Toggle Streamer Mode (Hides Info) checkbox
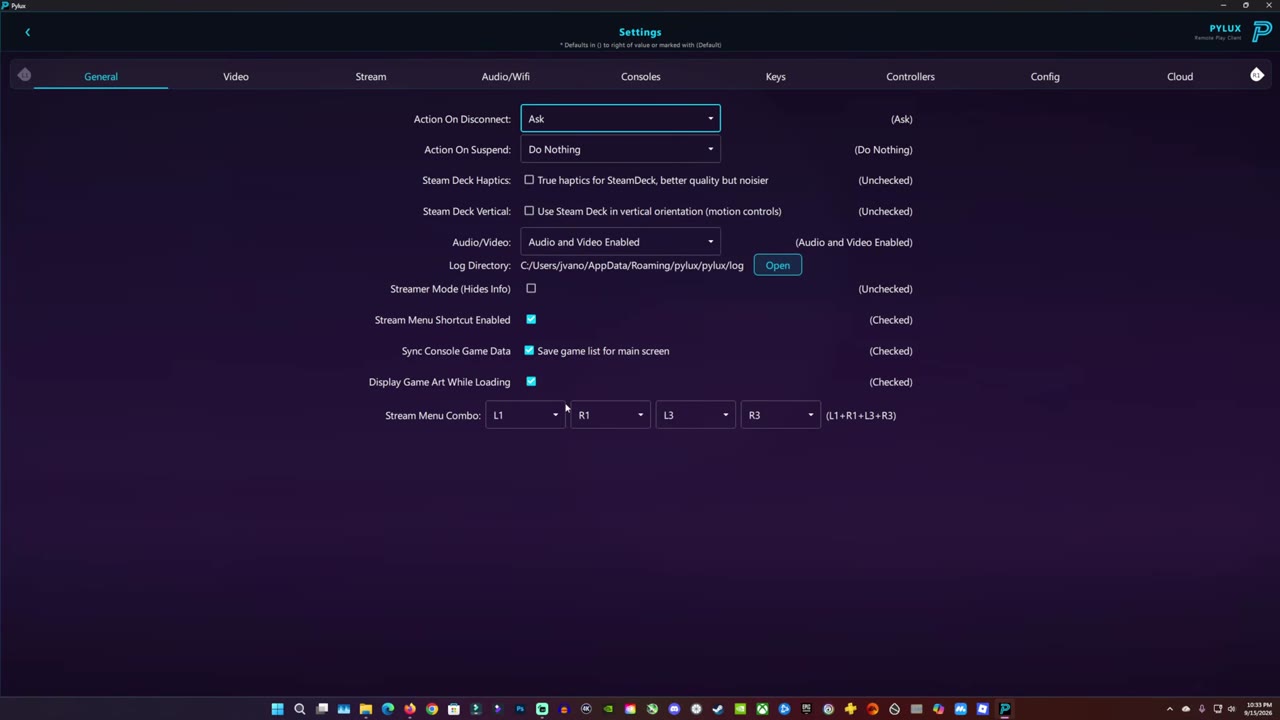1280x720 pixels. coord(531,289)
